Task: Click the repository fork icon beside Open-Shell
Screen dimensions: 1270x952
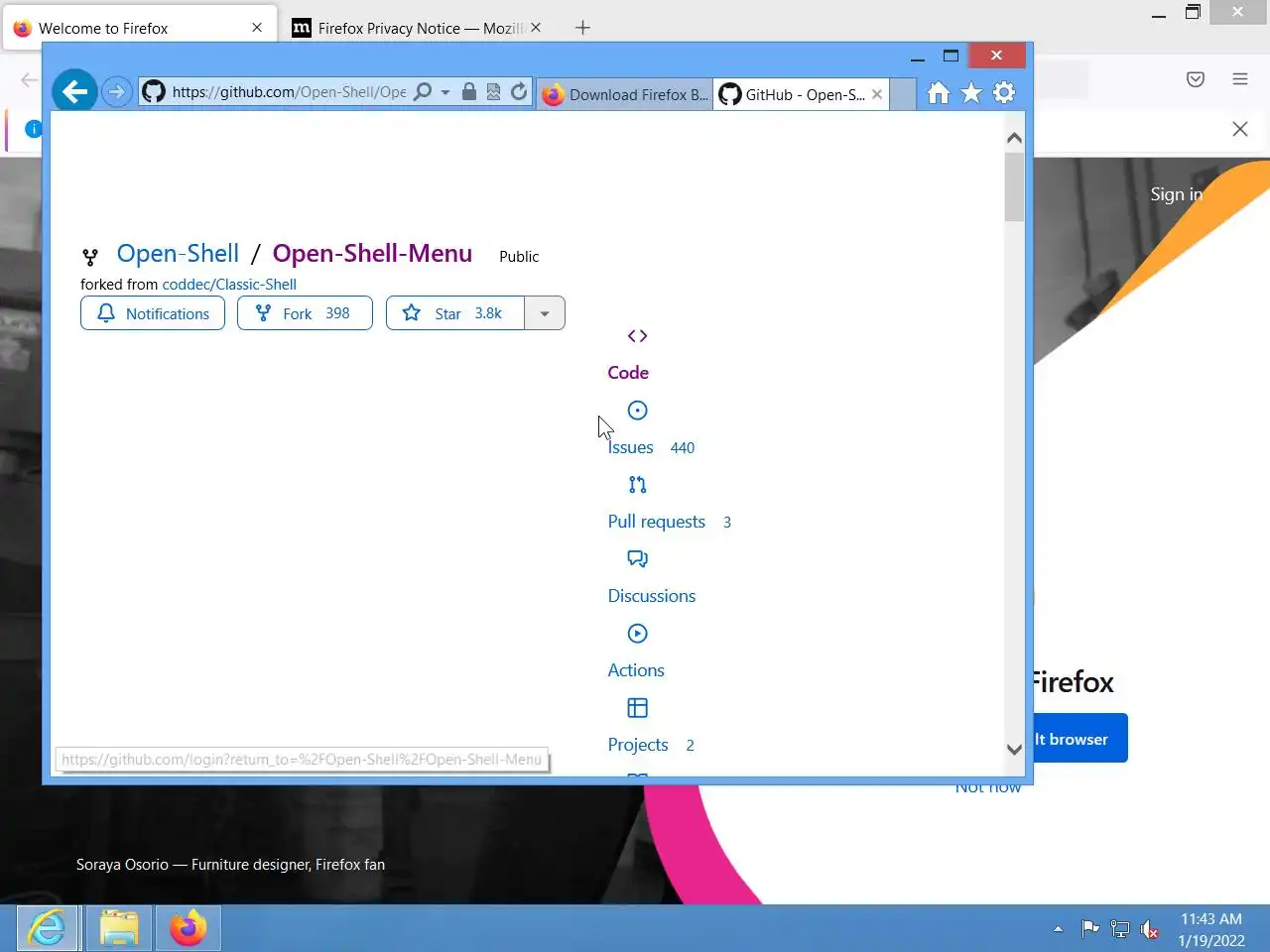Action: point(90,258)
